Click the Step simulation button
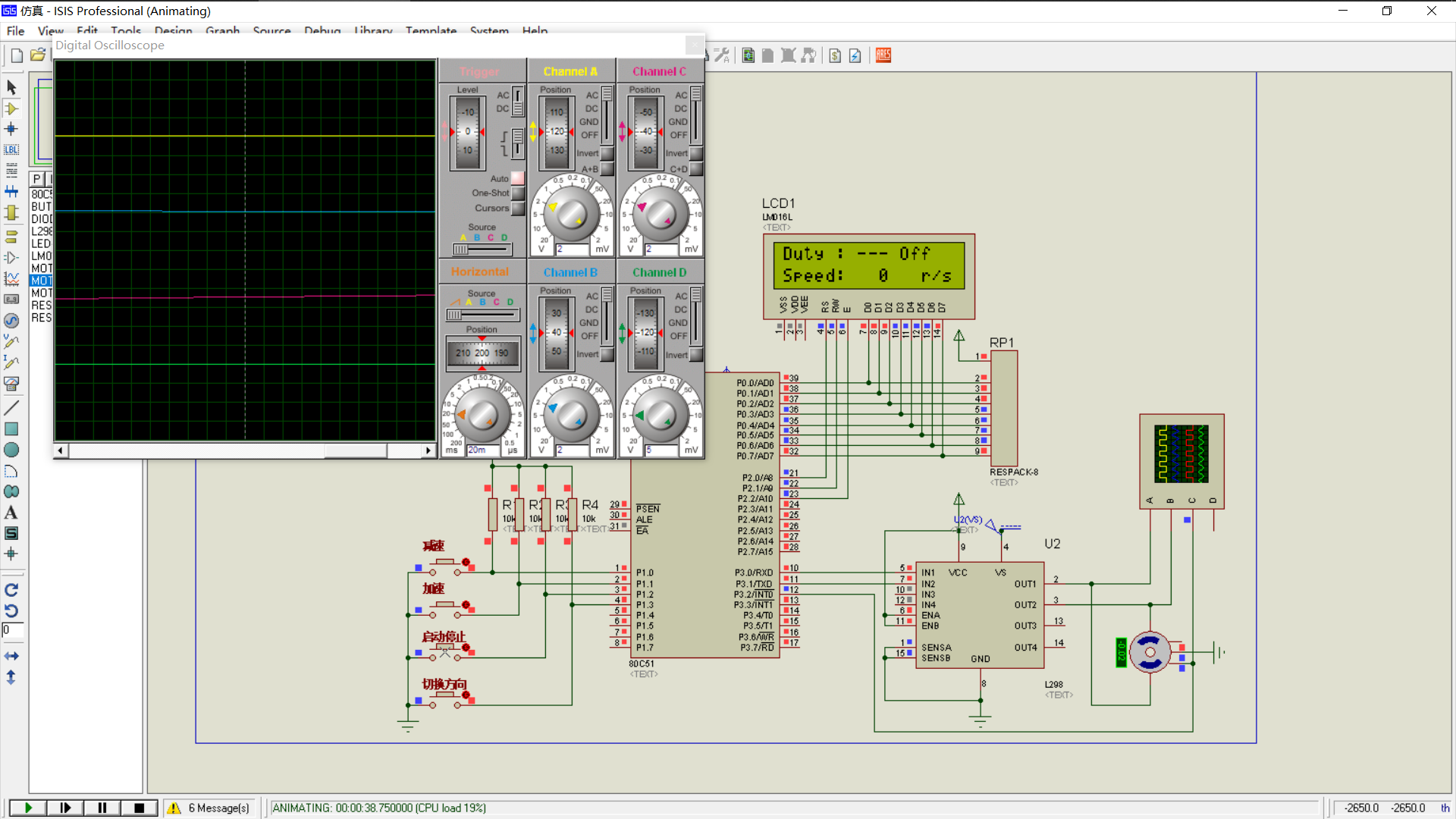 [65, 808]
